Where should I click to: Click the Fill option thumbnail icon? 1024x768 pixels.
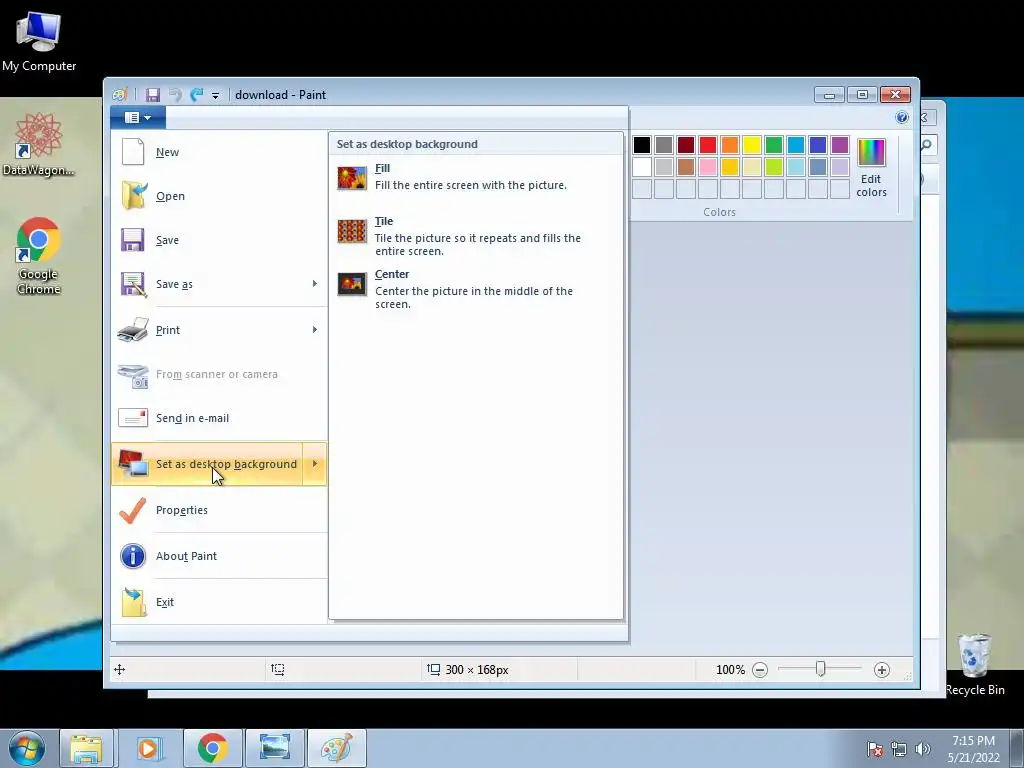[352, 178]
